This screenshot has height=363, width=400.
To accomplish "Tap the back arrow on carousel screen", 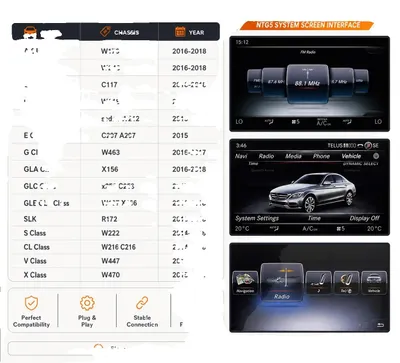I will (380, 325).
